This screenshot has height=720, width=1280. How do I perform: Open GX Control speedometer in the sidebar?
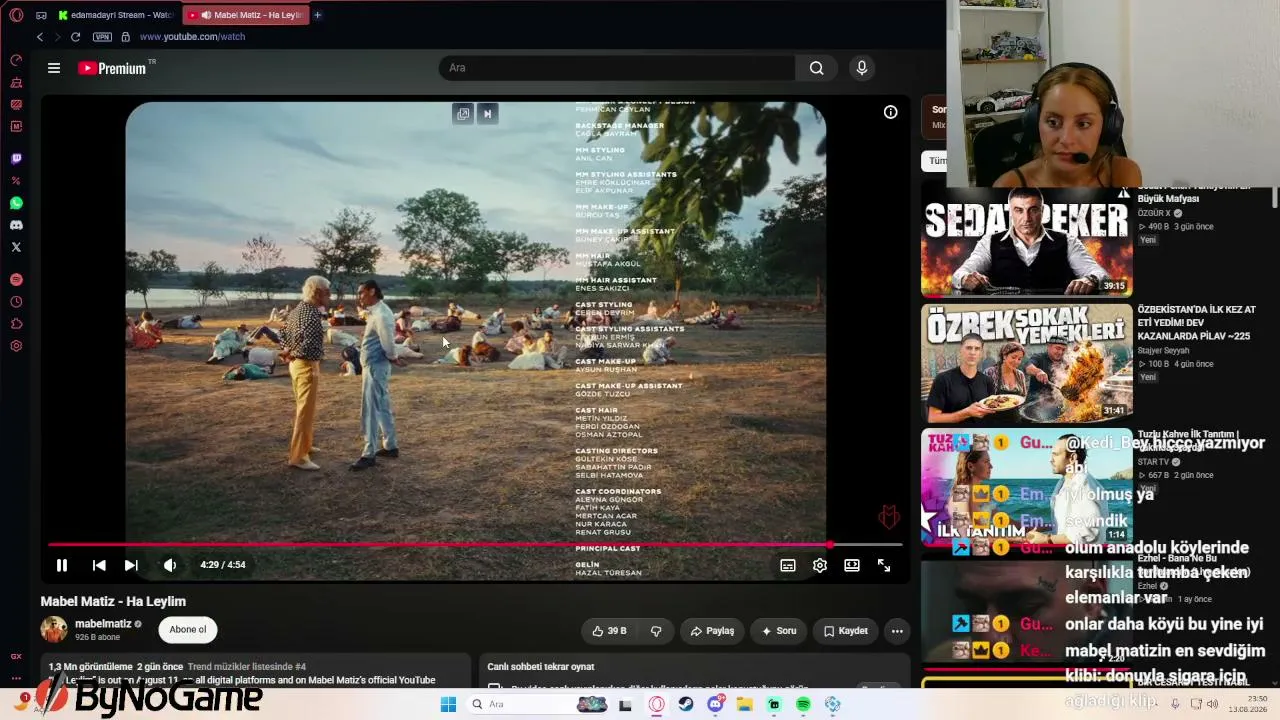(x=16, y=60)
